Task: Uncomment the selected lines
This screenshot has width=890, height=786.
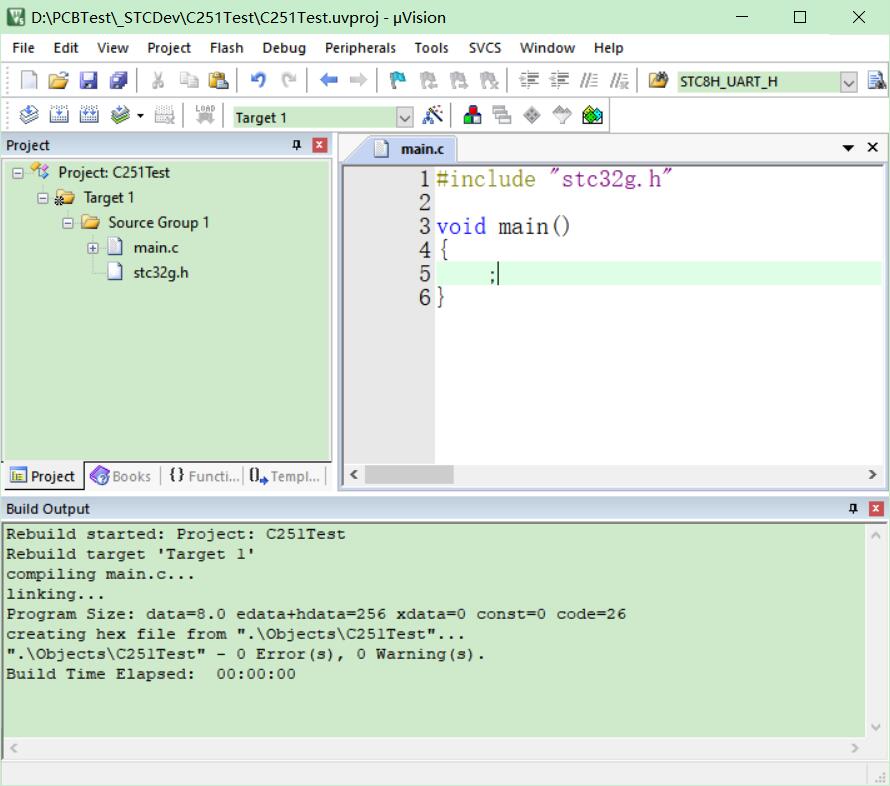Action: [619, 81]
